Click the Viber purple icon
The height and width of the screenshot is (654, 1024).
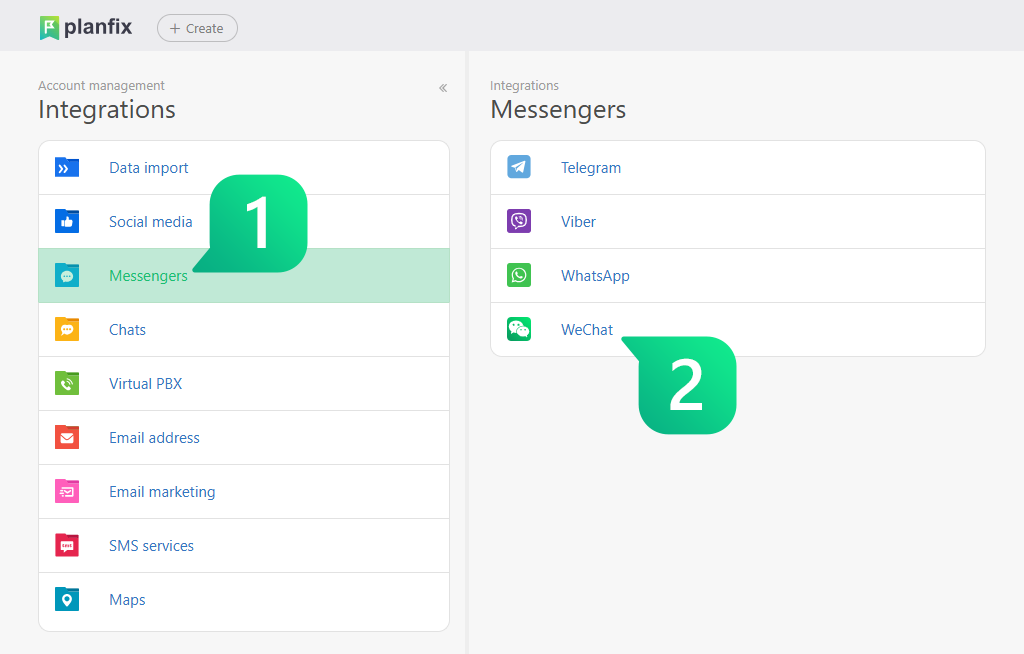(x=519, y=221)
